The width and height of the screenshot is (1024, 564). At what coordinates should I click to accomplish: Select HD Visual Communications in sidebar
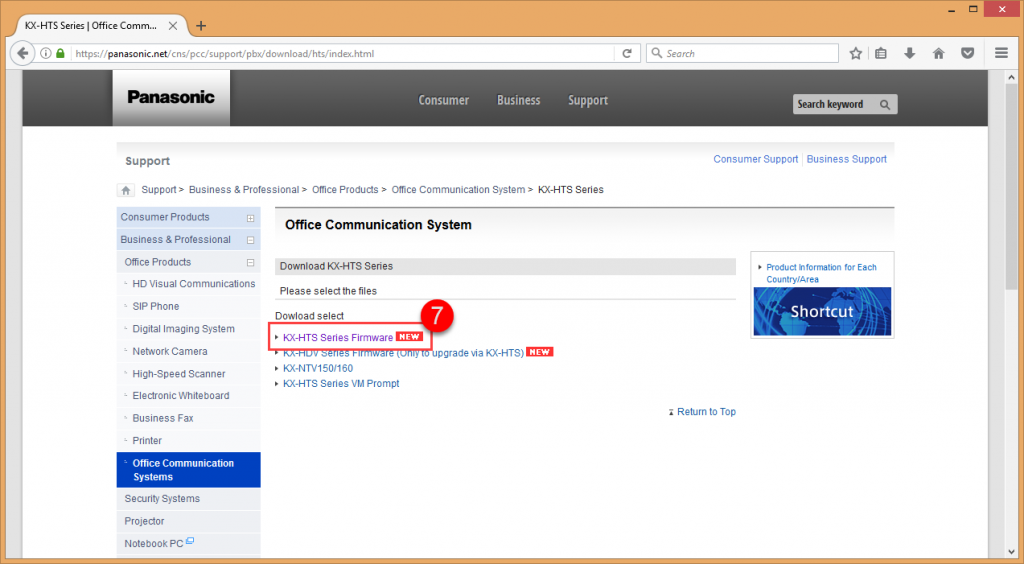click(193, 284)
